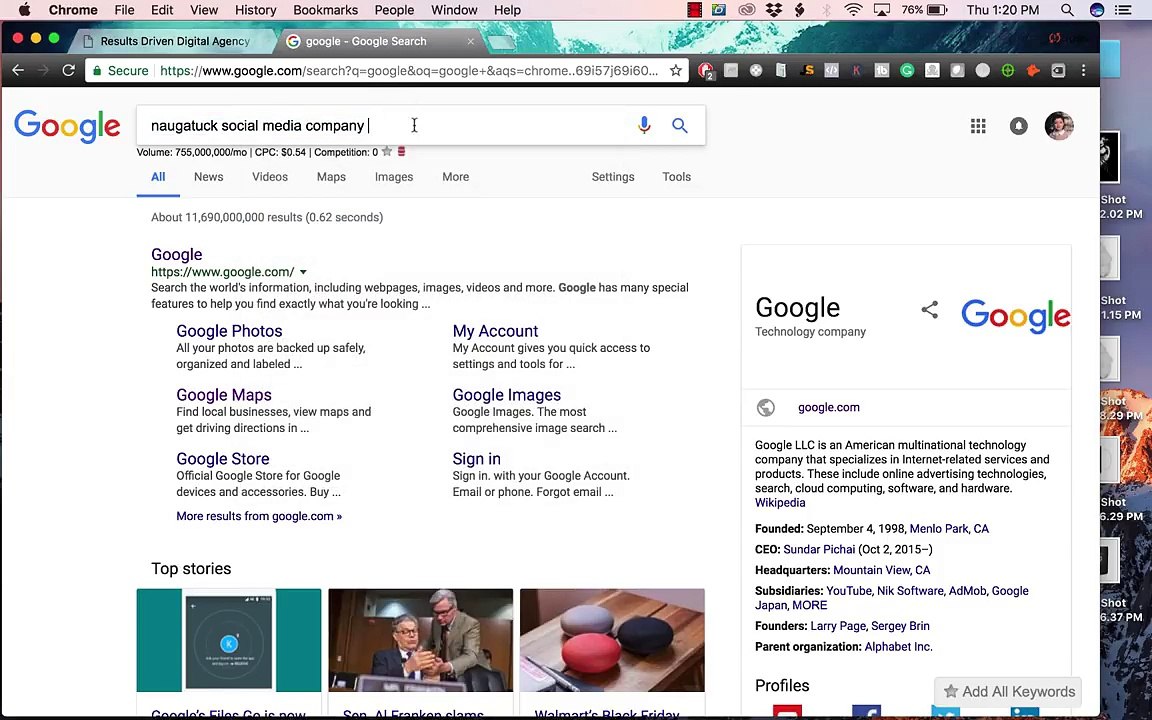This screenshot has height=720, width=1152.
Task: Expand dropdown arrow next to google.com URL
Action: click(x=303, y=272)
